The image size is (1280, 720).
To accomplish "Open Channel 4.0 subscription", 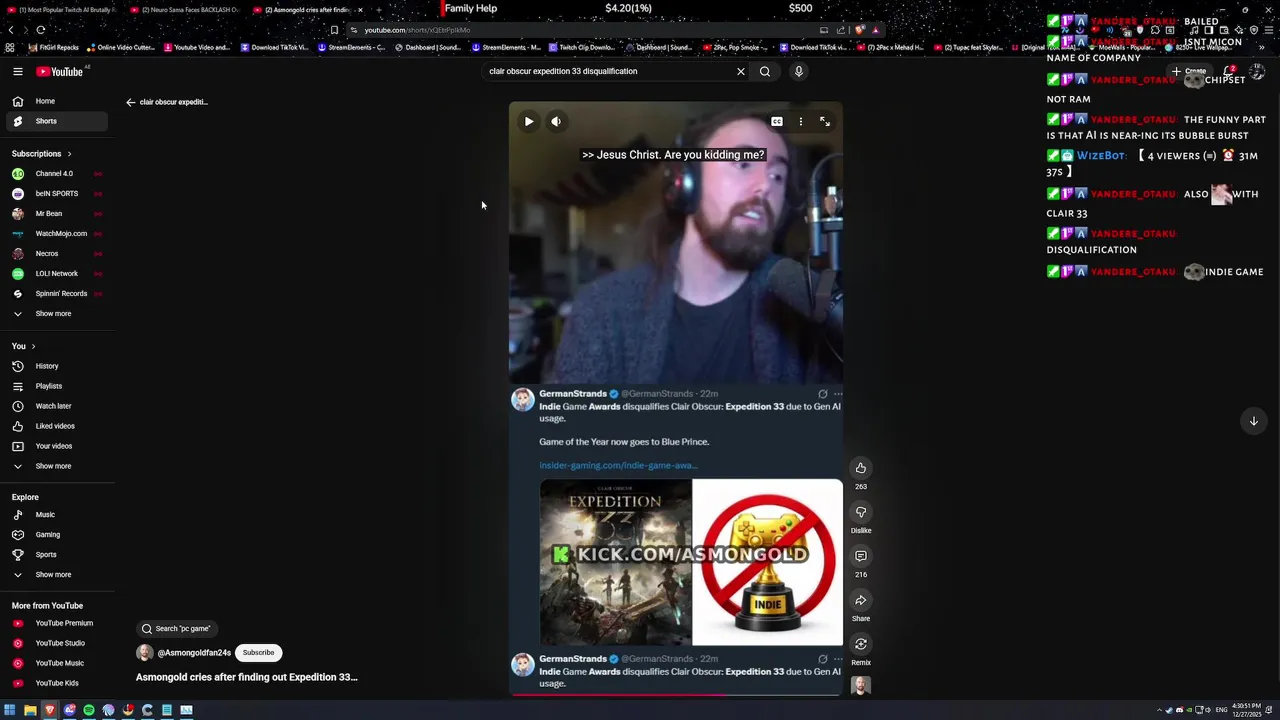I will coord(55,173).
